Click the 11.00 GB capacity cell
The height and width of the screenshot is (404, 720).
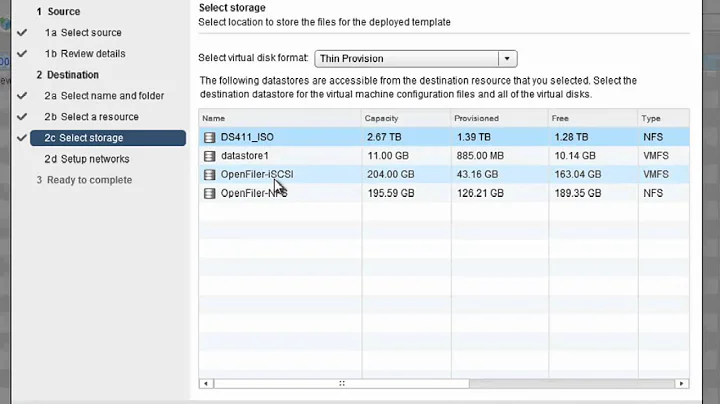(388, 156)
